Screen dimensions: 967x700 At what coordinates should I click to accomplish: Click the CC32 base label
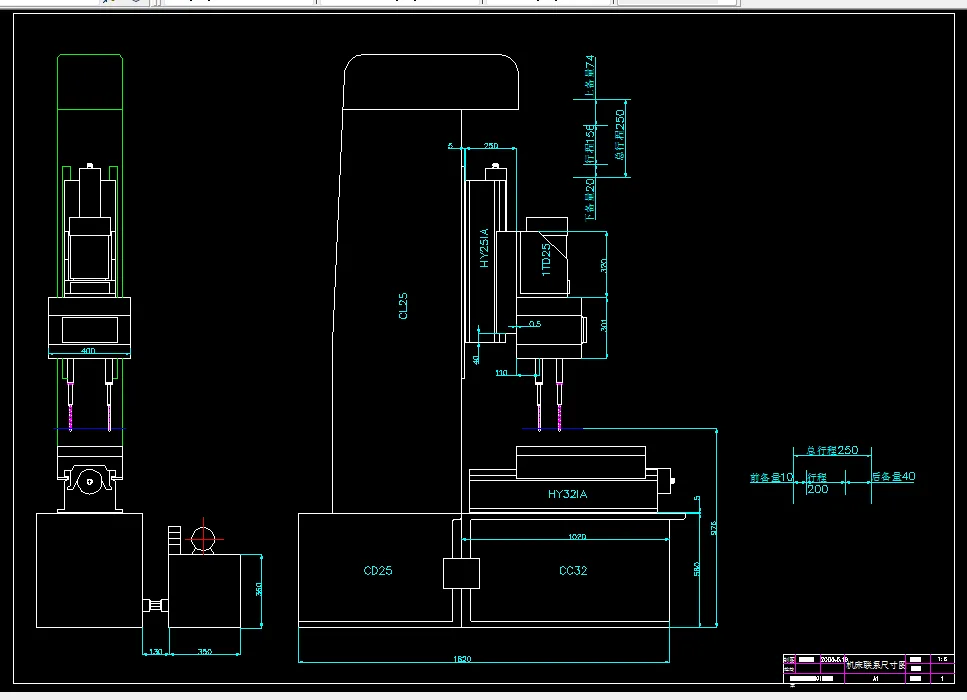pos(573,570)
